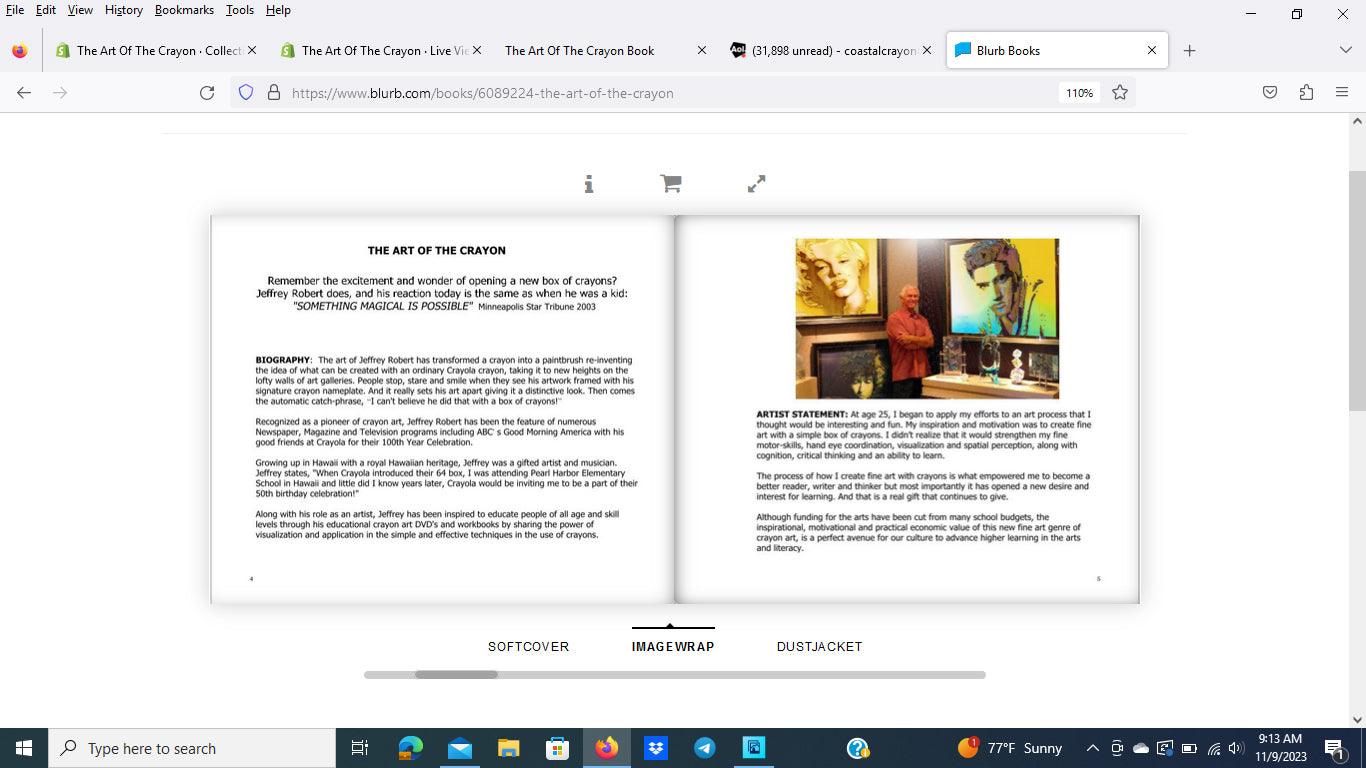Open the Save to Pocket icon
Viewport: 1366px width, 768px height.
(1270, 93)
